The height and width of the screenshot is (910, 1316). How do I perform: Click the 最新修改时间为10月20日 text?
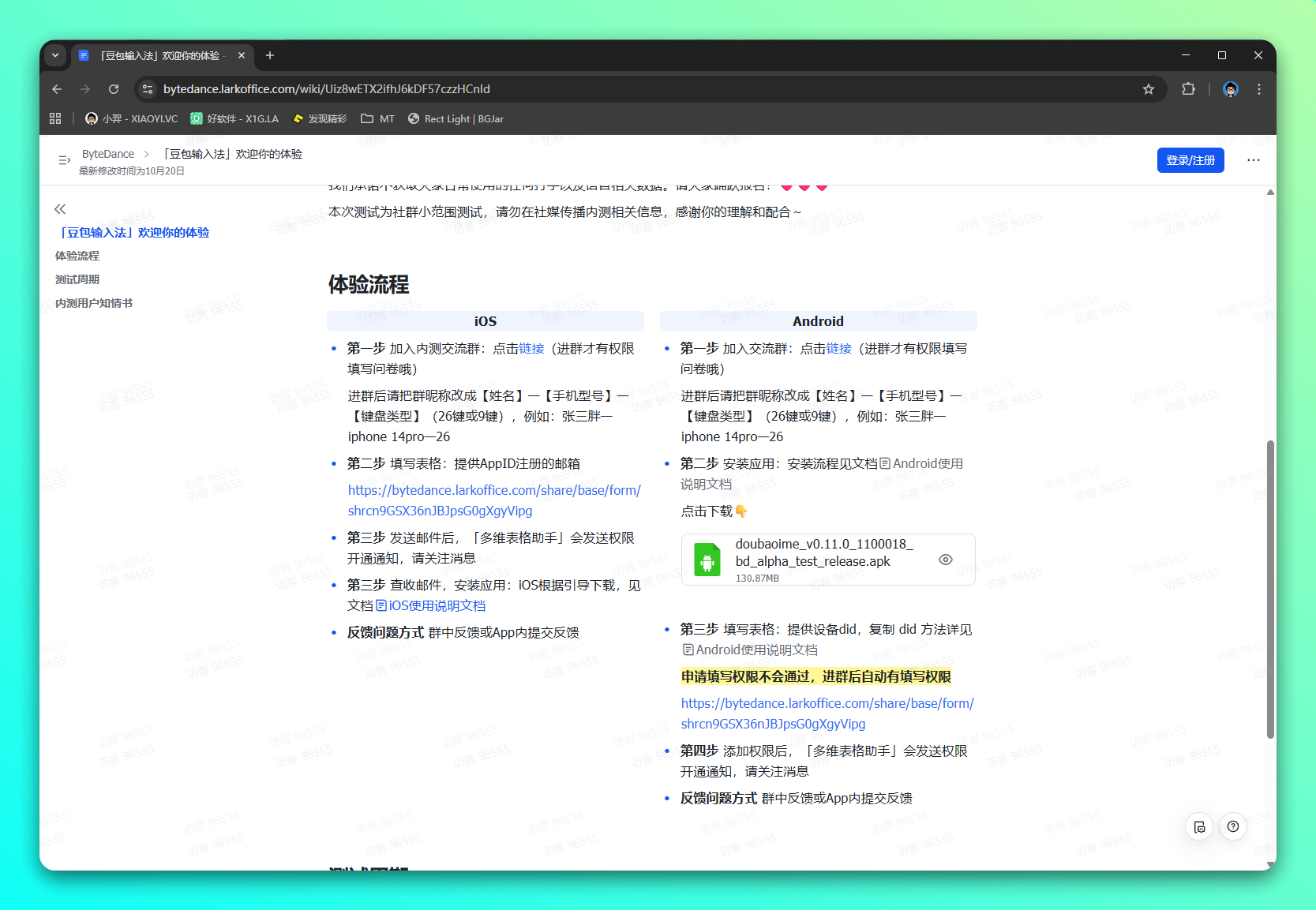click(x=132, y=171)
